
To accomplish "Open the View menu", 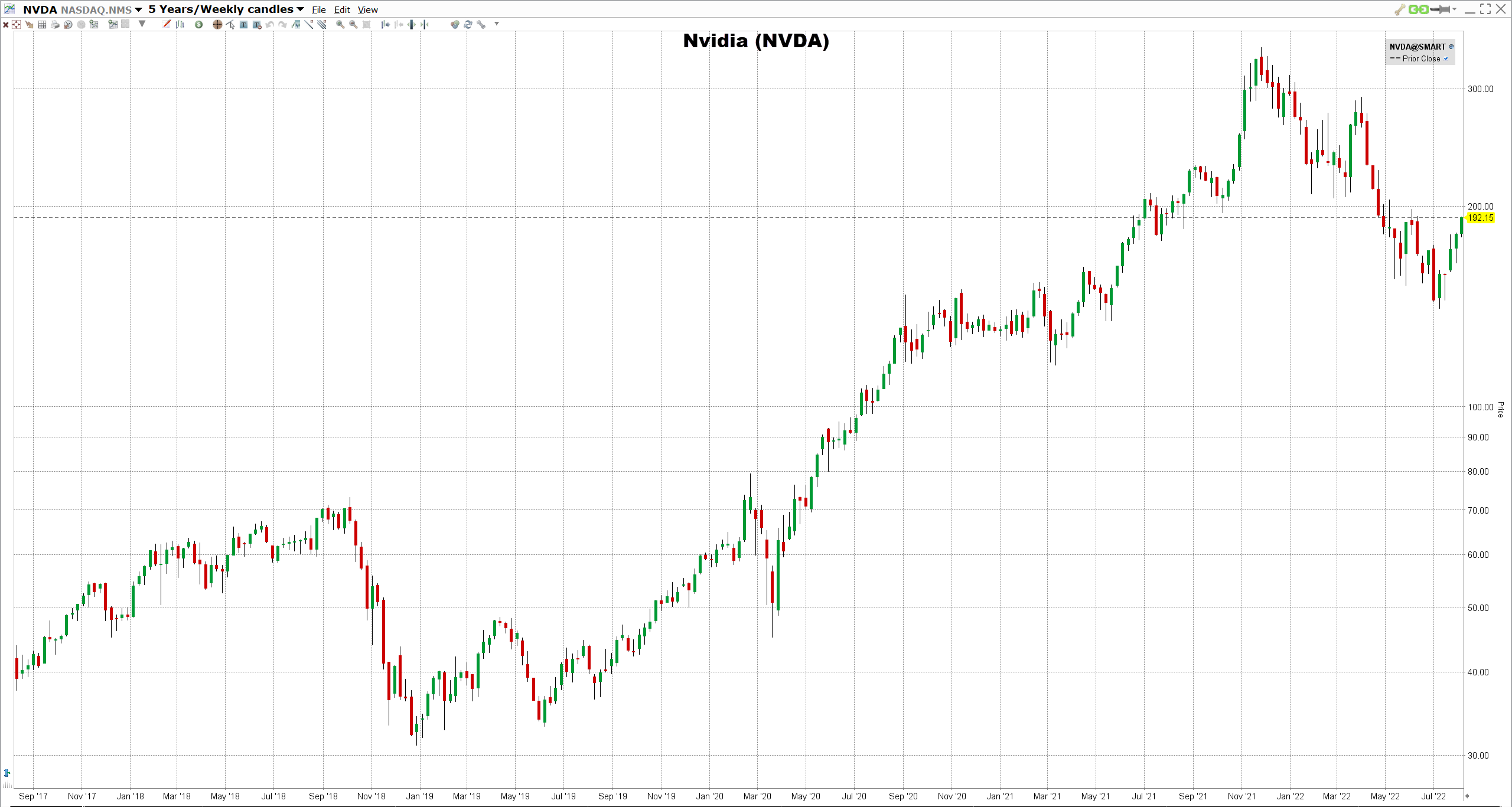I will pos(367,9).
